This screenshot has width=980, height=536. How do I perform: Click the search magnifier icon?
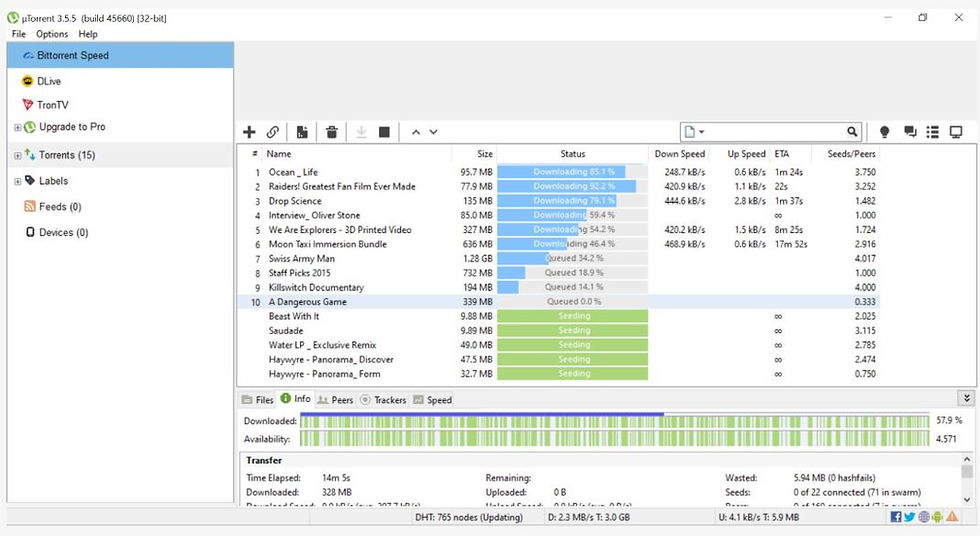pos(852,131)
